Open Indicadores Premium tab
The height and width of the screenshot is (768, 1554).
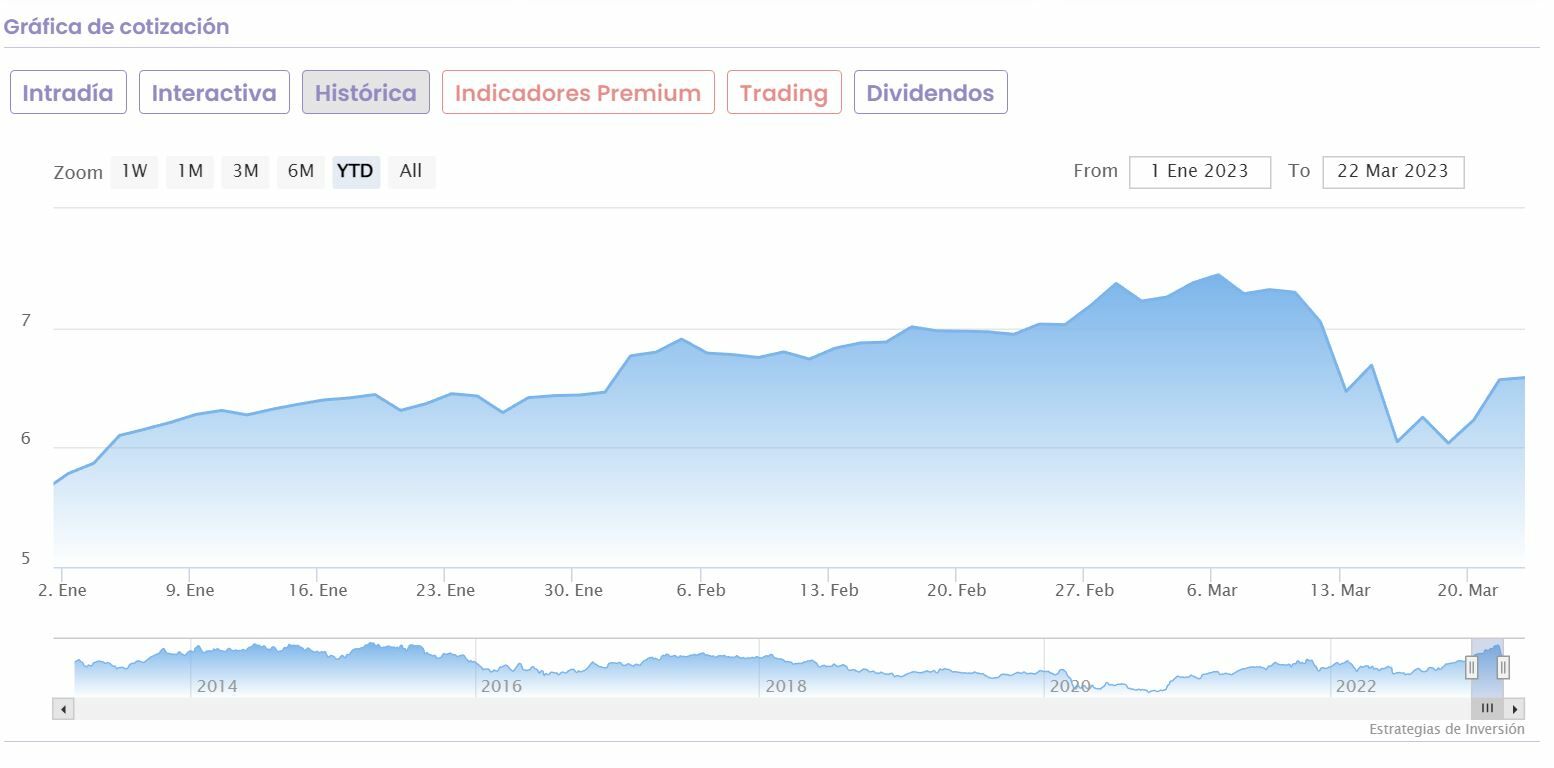click(578, 93)
